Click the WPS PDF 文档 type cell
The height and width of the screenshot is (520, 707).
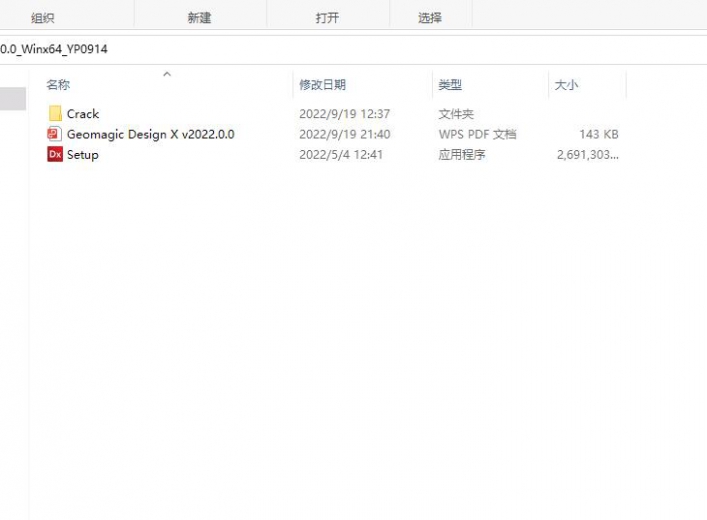coord(477,134)
